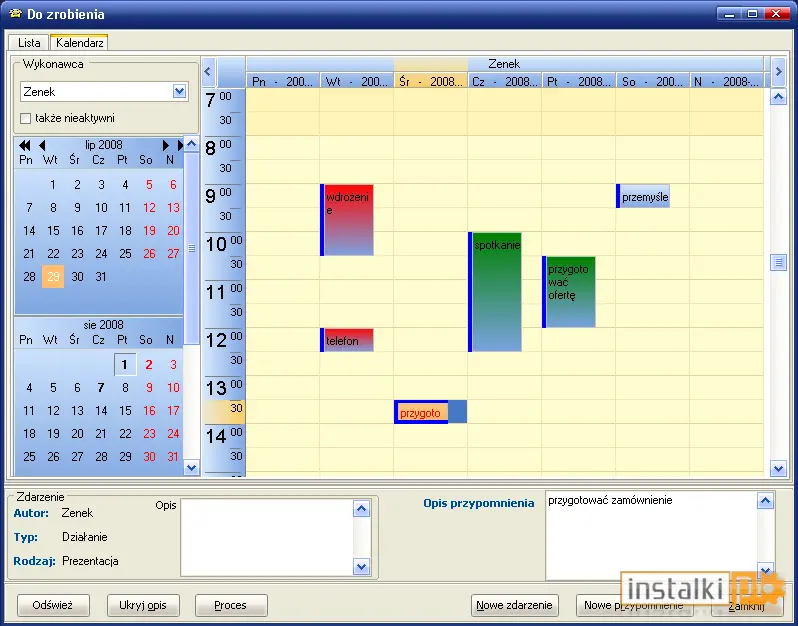Click the Odśwież button
The image size is (798, 626).
53,605
